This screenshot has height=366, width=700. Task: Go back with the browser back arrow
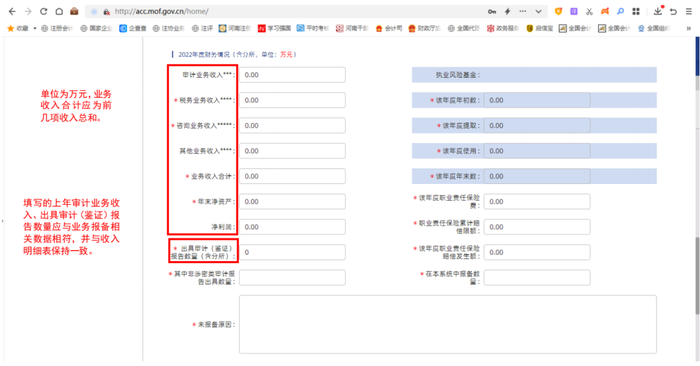[12, 12]
